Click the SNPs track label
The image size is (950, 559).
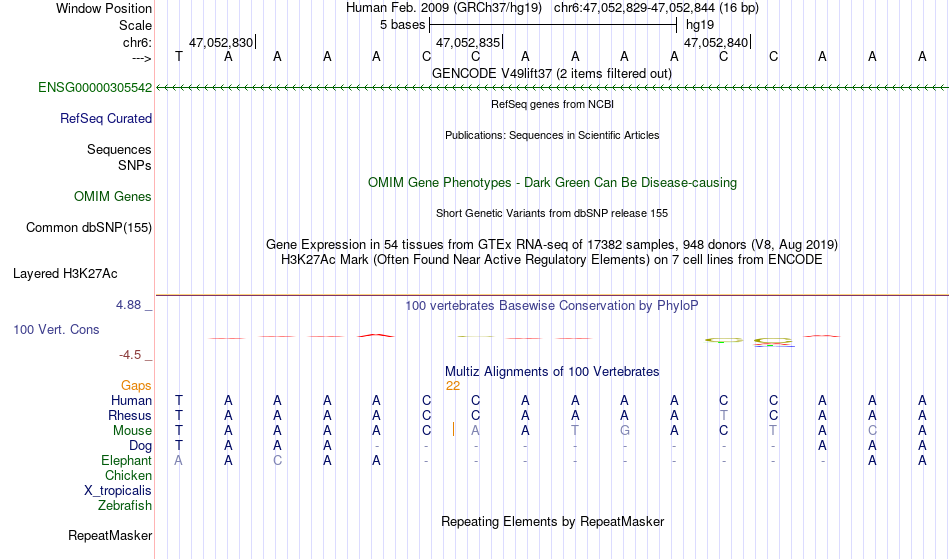coord(135,165)
